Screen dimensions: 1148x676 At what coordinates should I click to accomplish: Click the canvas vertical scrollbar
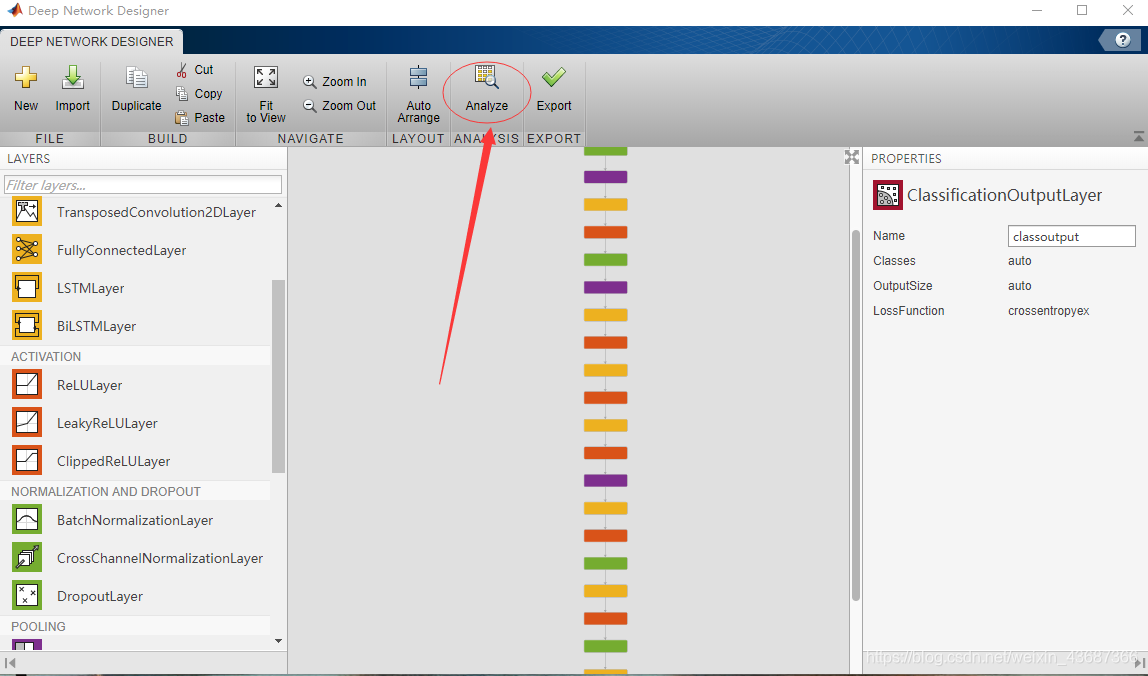[x=855, y=415]
